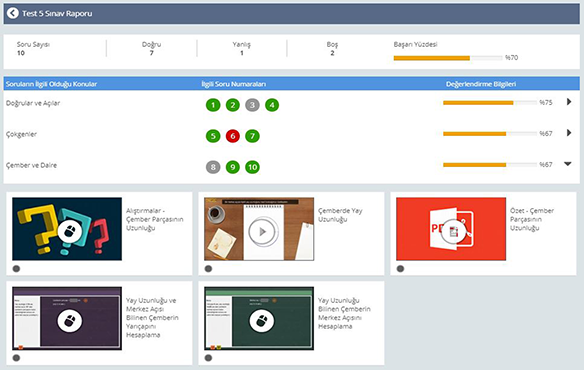
Task: Expand the Çokgenler row arrow
Action: pos(569,133)
